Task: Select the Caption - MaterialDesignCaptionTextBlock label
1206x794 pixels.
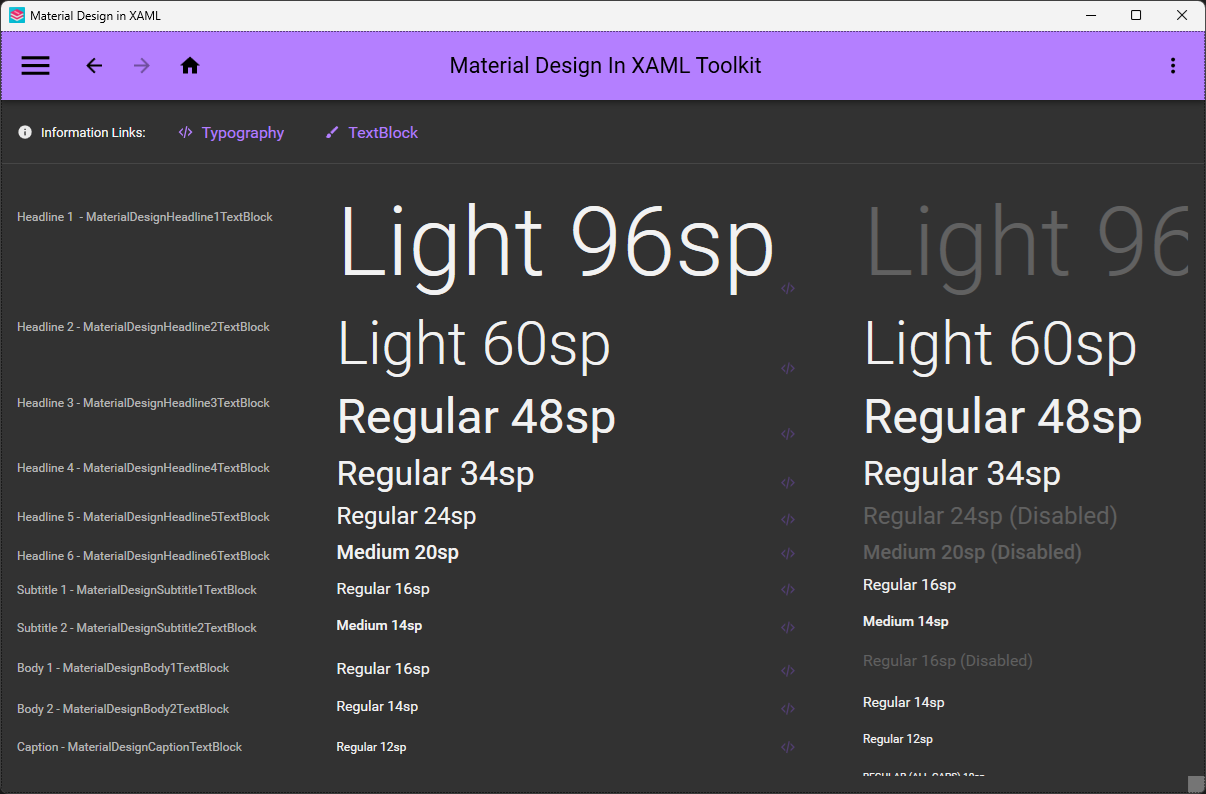Action: pos(130,747)
